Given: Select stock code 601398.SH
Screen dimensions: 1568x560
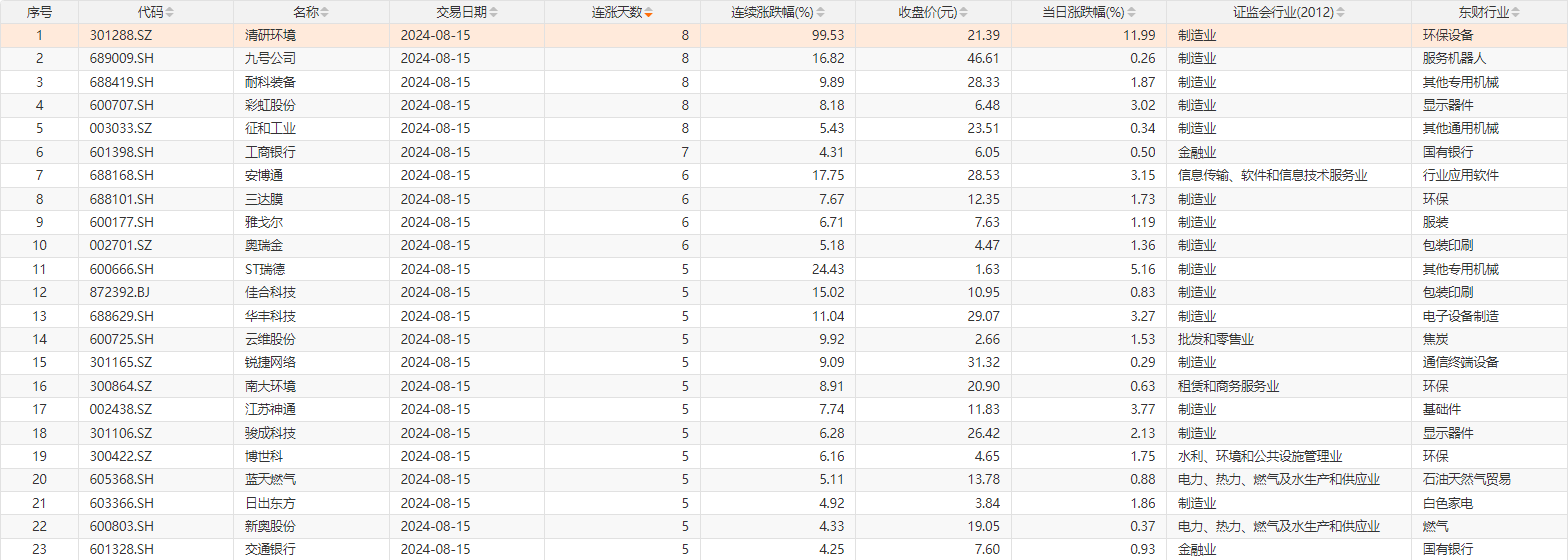Looking at the screenshot, I should click(120, 152).
